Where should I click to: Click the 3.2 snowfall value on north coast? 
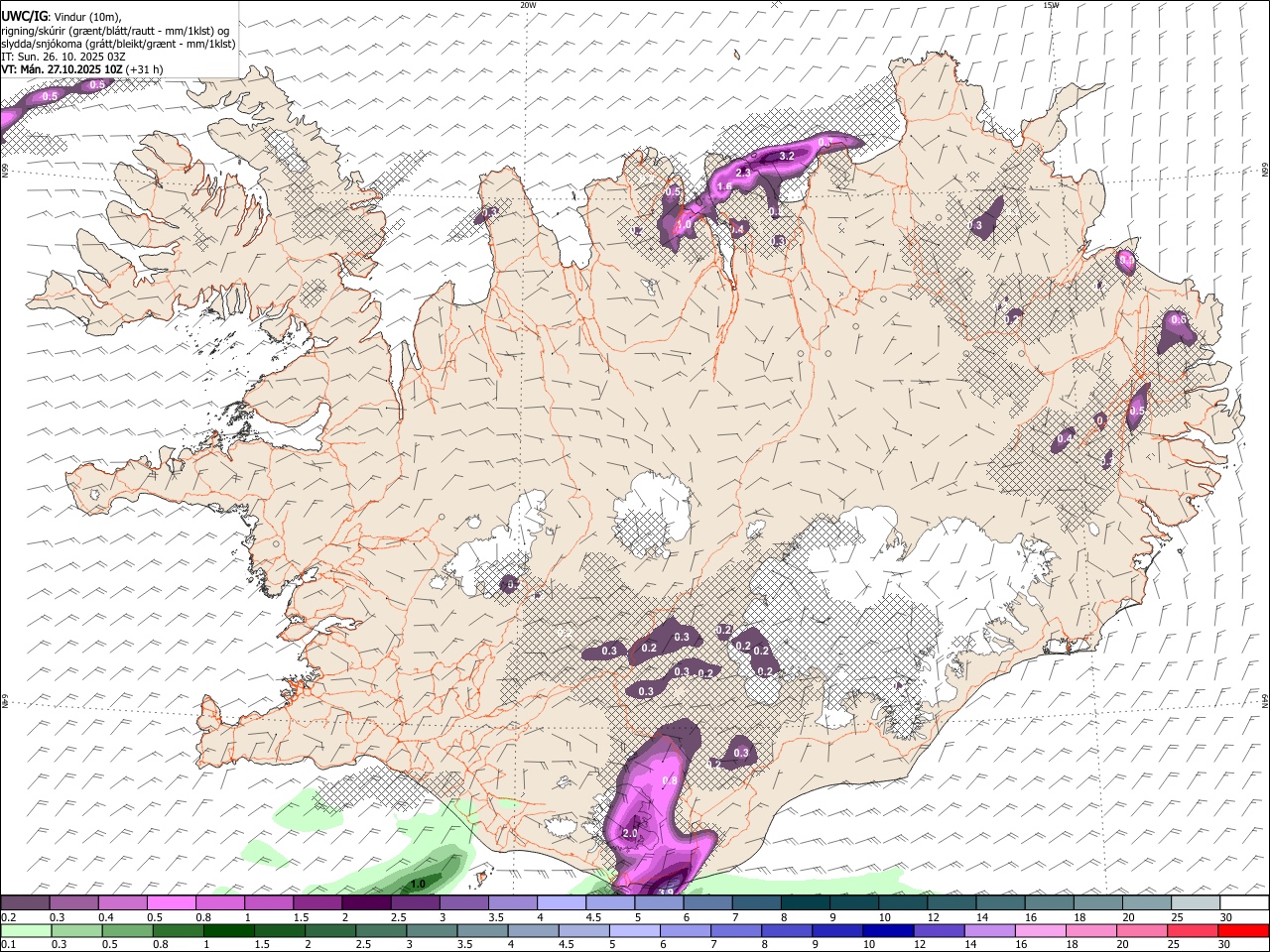click(x=787, y=156)
